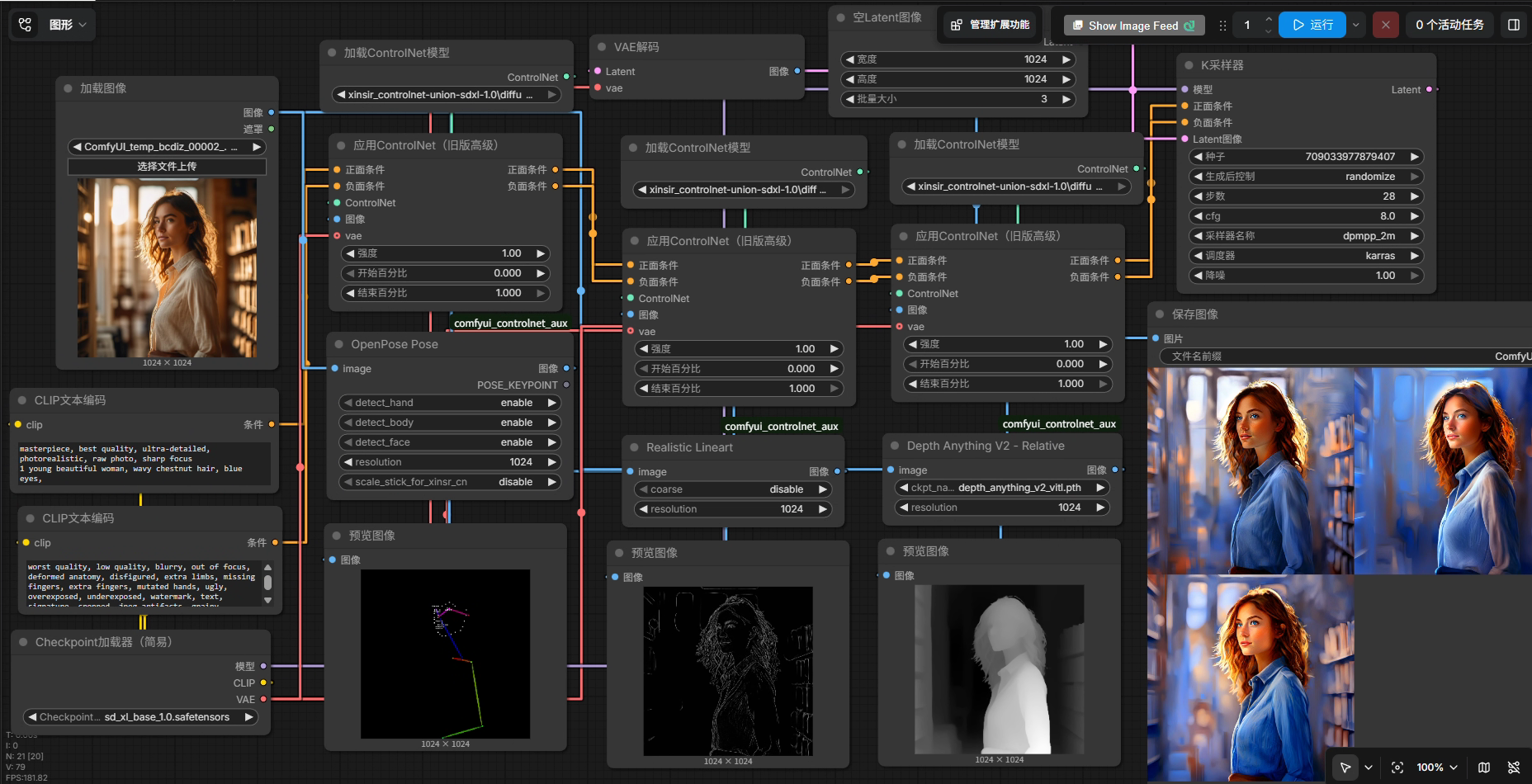Open the ComfyUI_temp image file dropdown
Screen dimensions: 1532x784
[x=167, y=147]
